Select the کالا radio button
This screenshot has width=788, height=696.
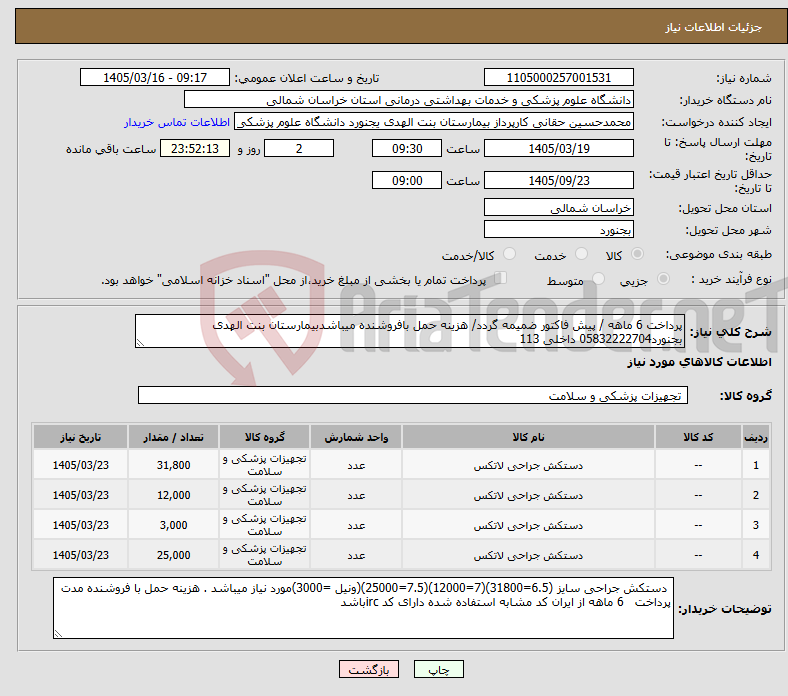pos(637,254)
